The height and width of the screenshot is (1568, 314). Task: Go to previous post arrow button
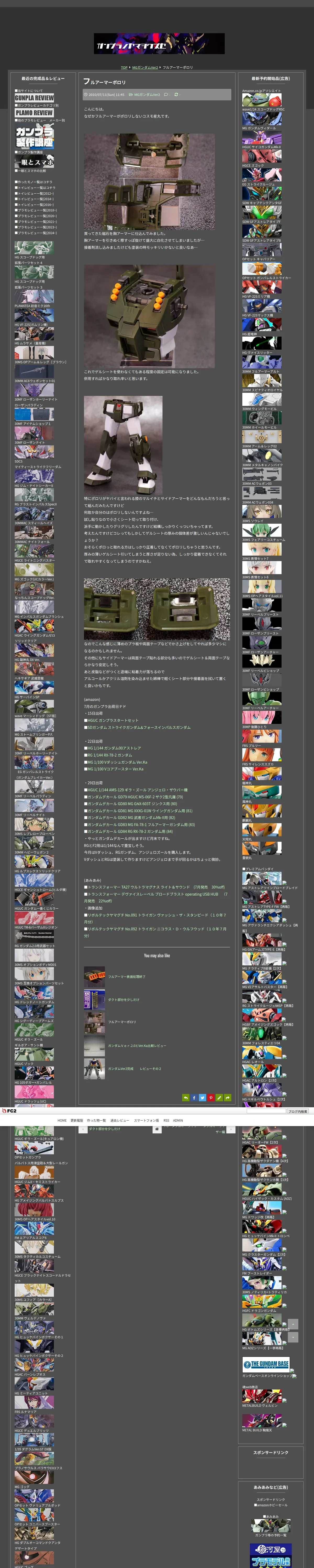click(83, 1129)
